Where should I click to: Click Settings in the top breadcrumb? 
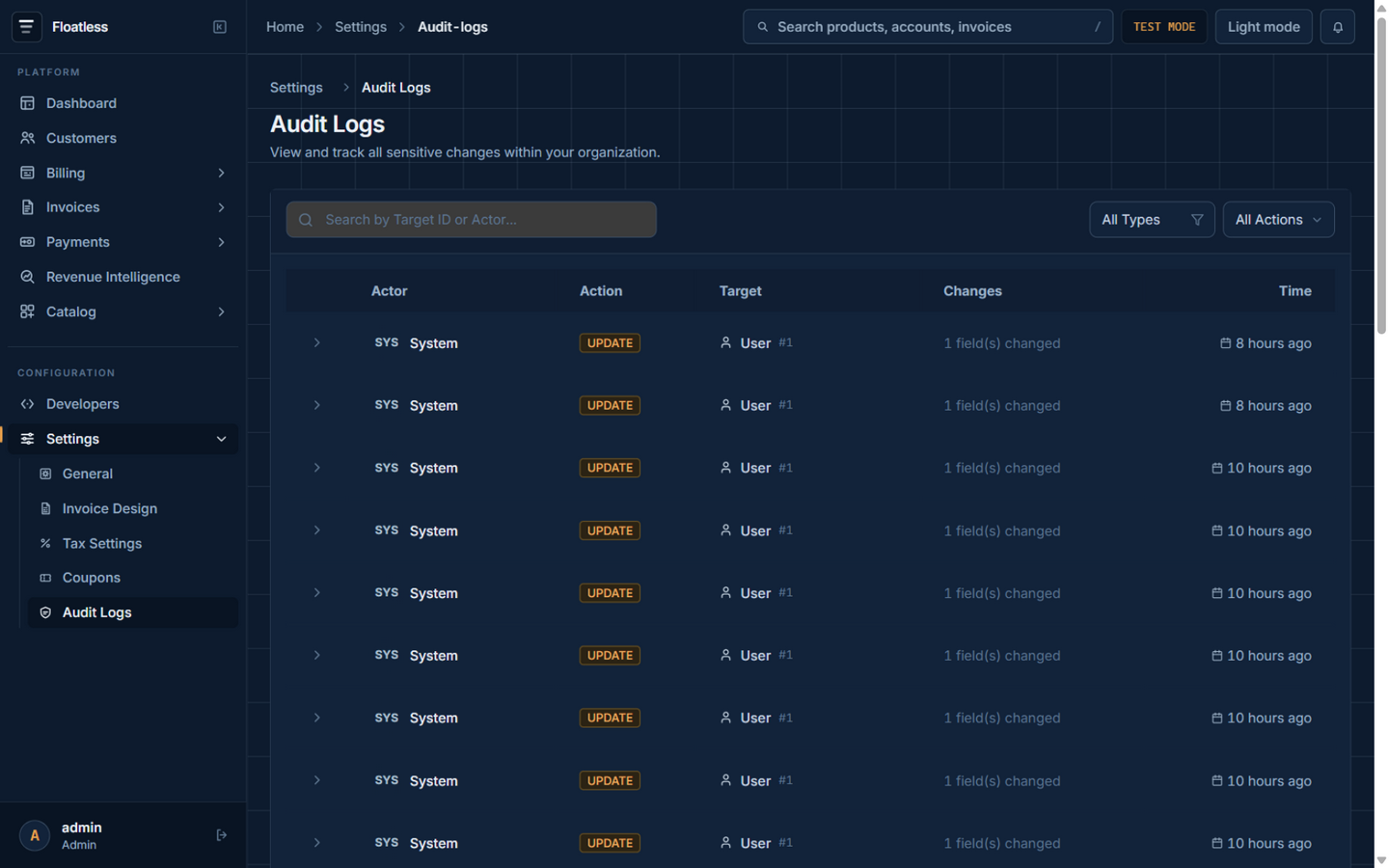tap(361, 27)
